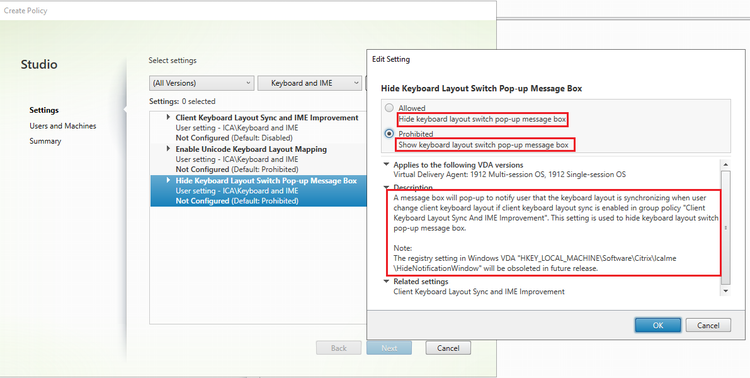Click the Create Policy window title
750x378 pixels.
(25, 11)
